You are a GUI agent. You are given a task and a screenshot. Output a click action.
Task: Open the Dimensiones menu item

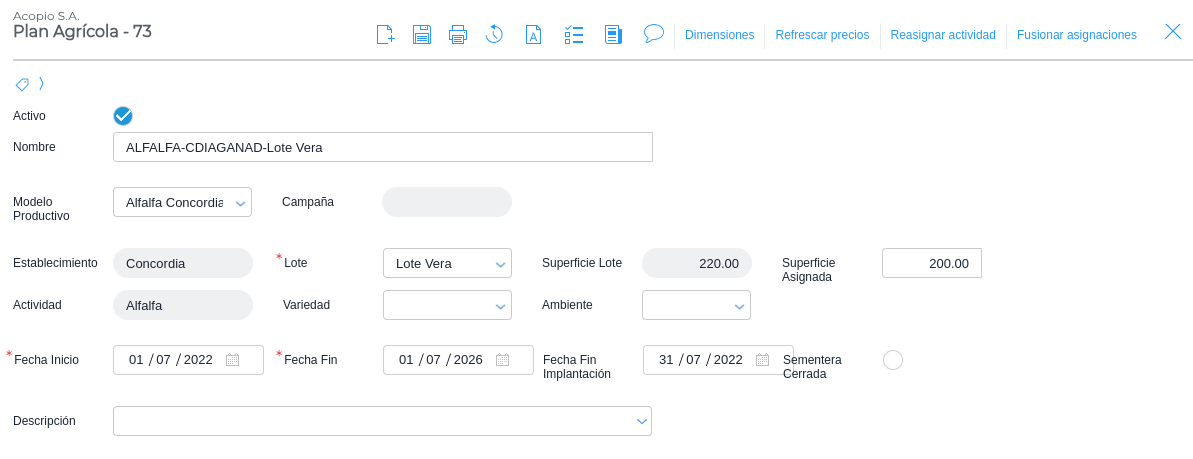(719, 35)
